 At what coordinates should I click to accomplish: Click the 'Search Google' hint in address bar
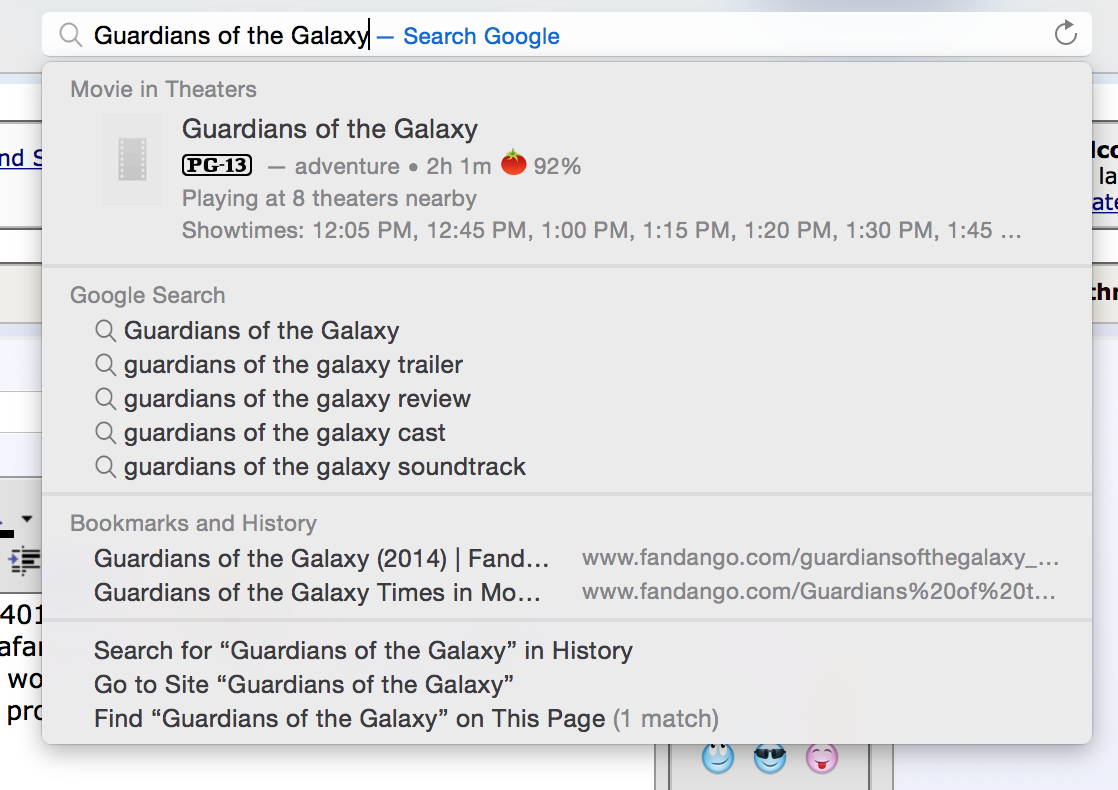point(481,36)
